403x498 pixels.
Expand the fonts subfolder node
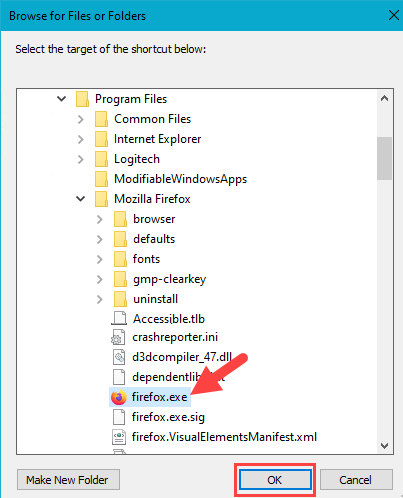99,259
